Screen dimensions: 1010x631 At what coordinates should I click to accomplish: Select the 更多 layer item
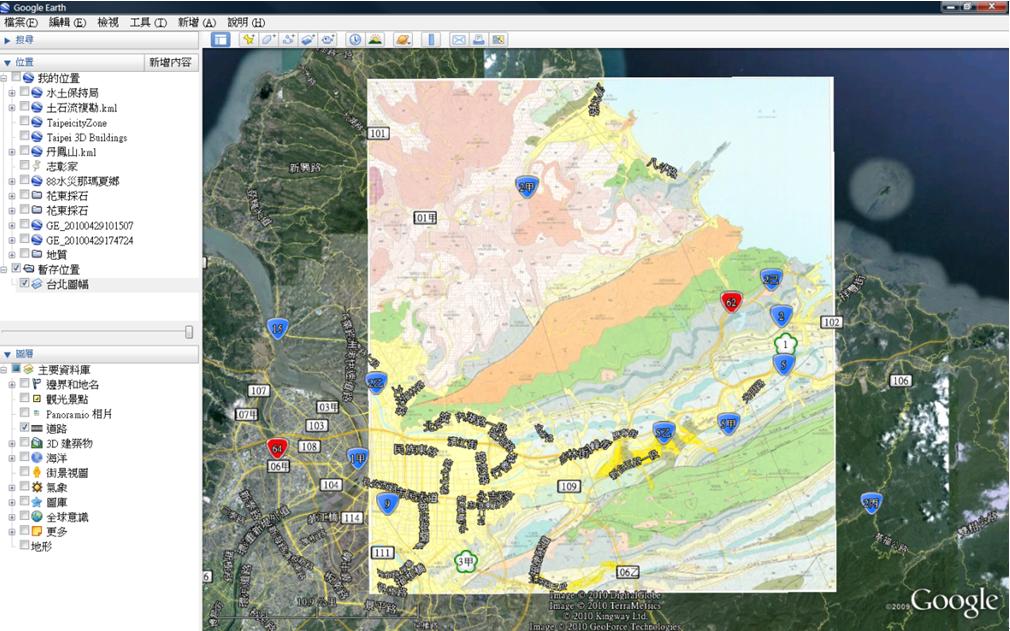[57, 531]
